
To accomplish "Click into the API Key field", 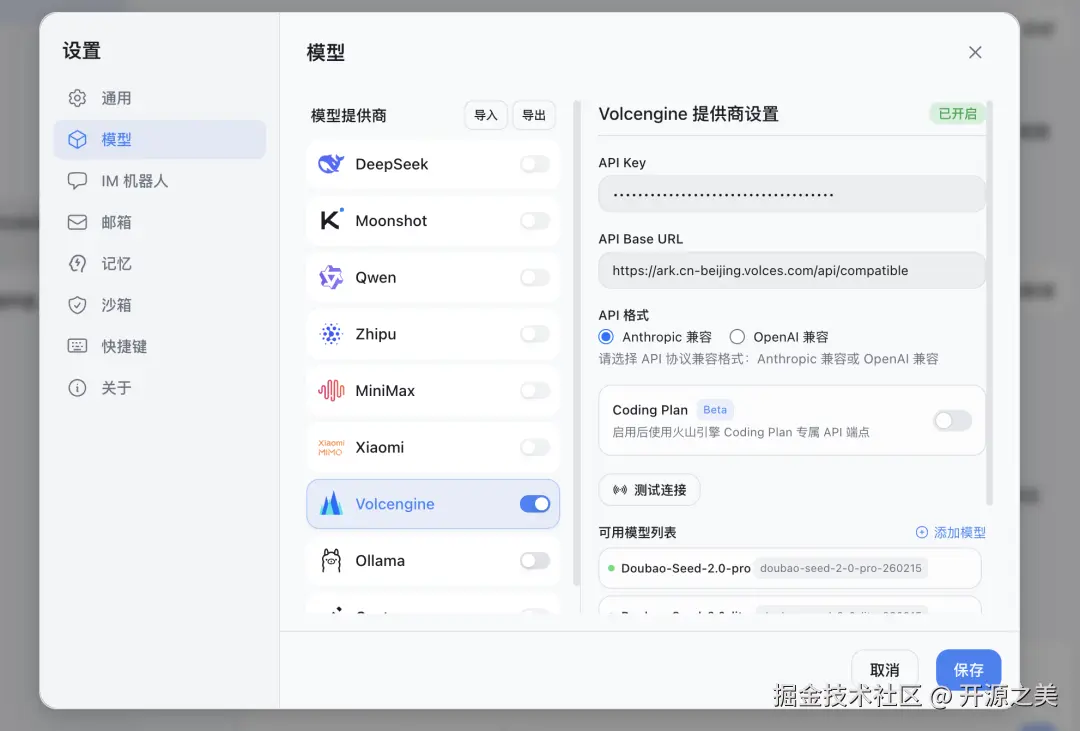I will tap(791, 194).
